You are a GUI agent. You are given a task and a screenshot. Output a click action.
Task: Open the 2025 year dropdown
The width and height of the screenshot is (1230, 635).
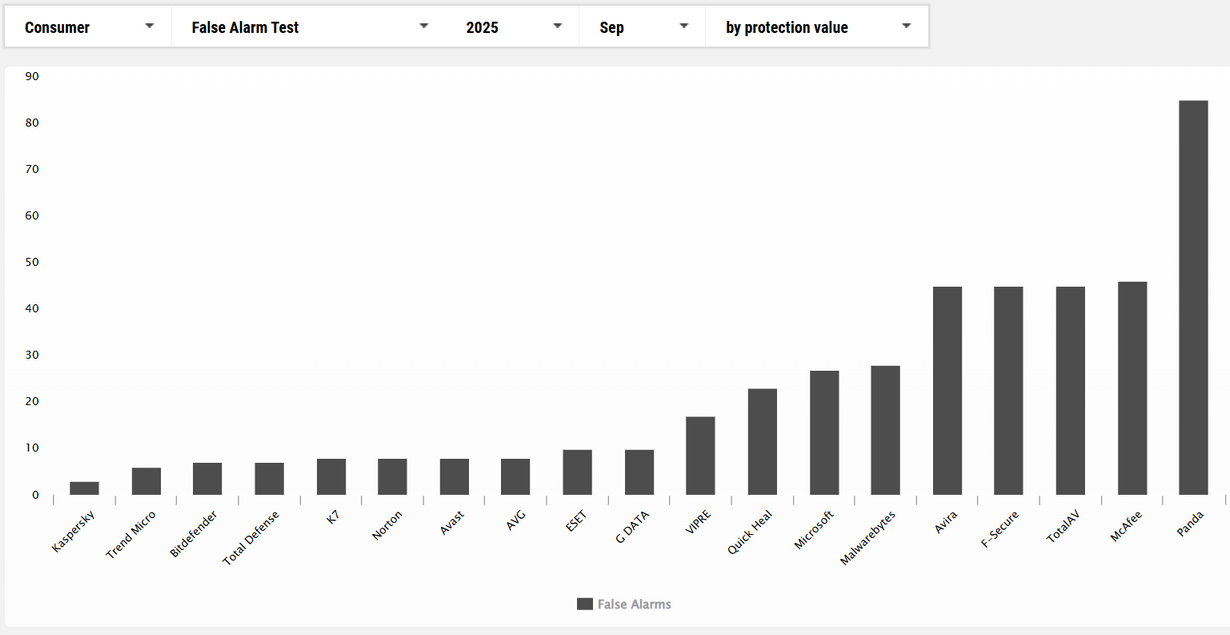click(513, 27)
